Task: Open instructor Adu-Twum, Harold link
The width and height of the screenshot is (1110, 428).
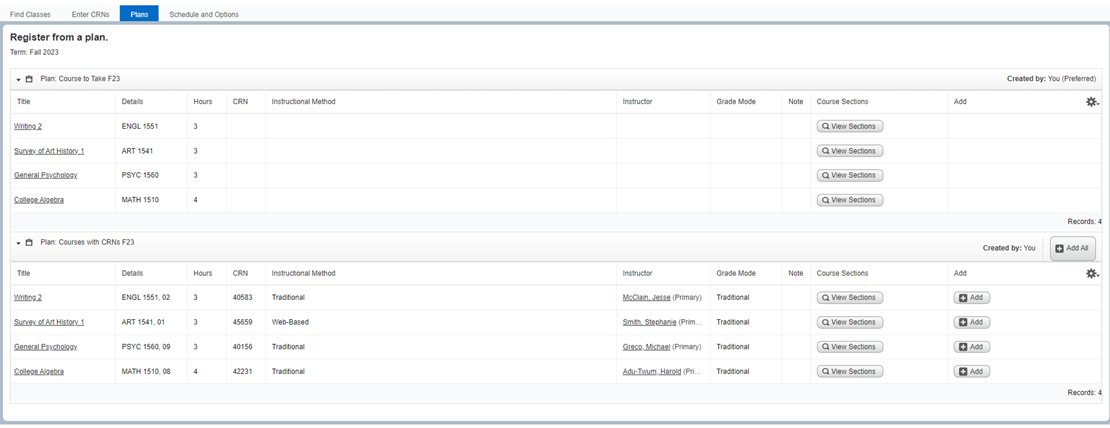Action: pos(652,371)
